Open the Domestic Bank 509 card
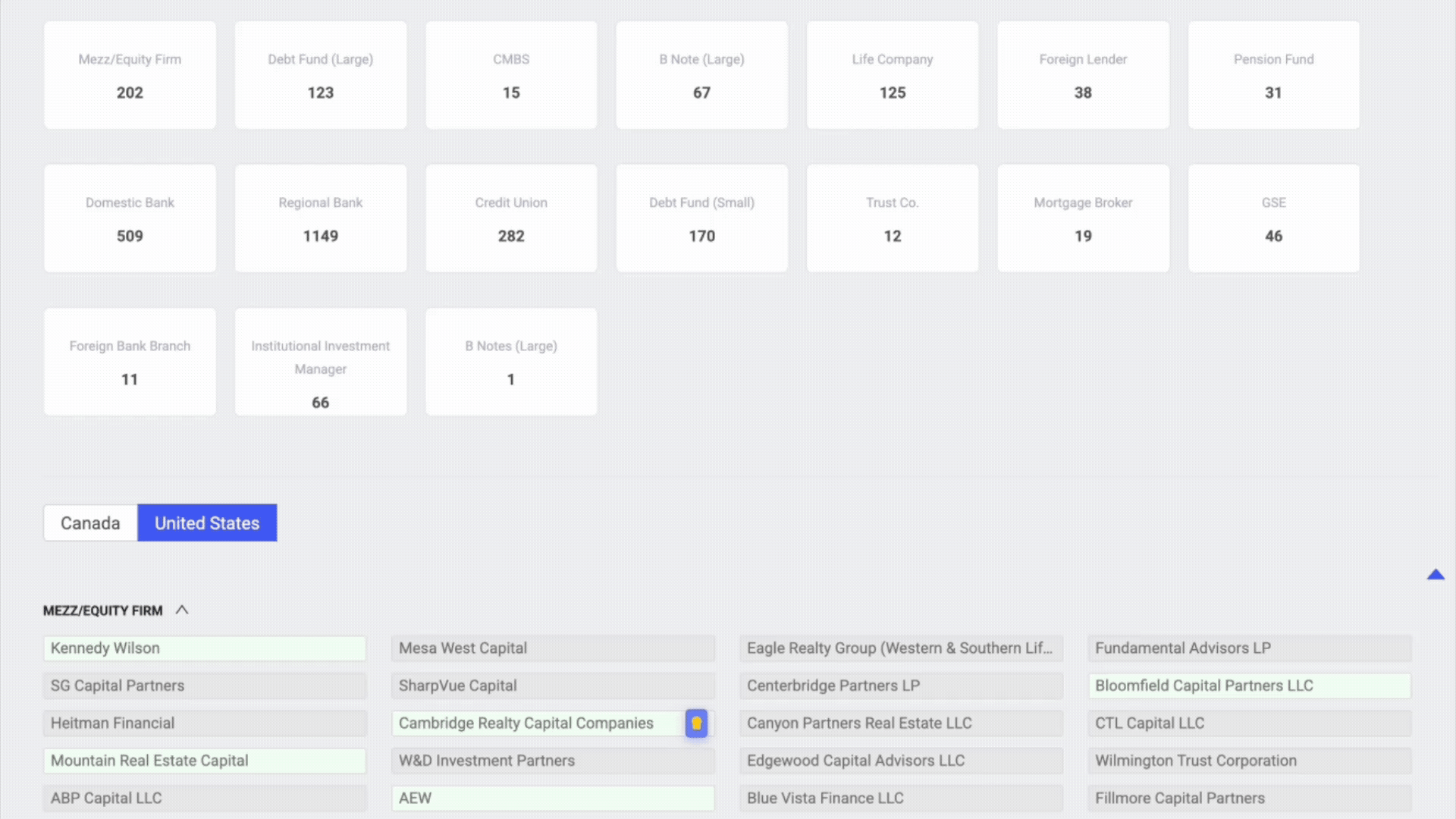 tap(130, 218)
